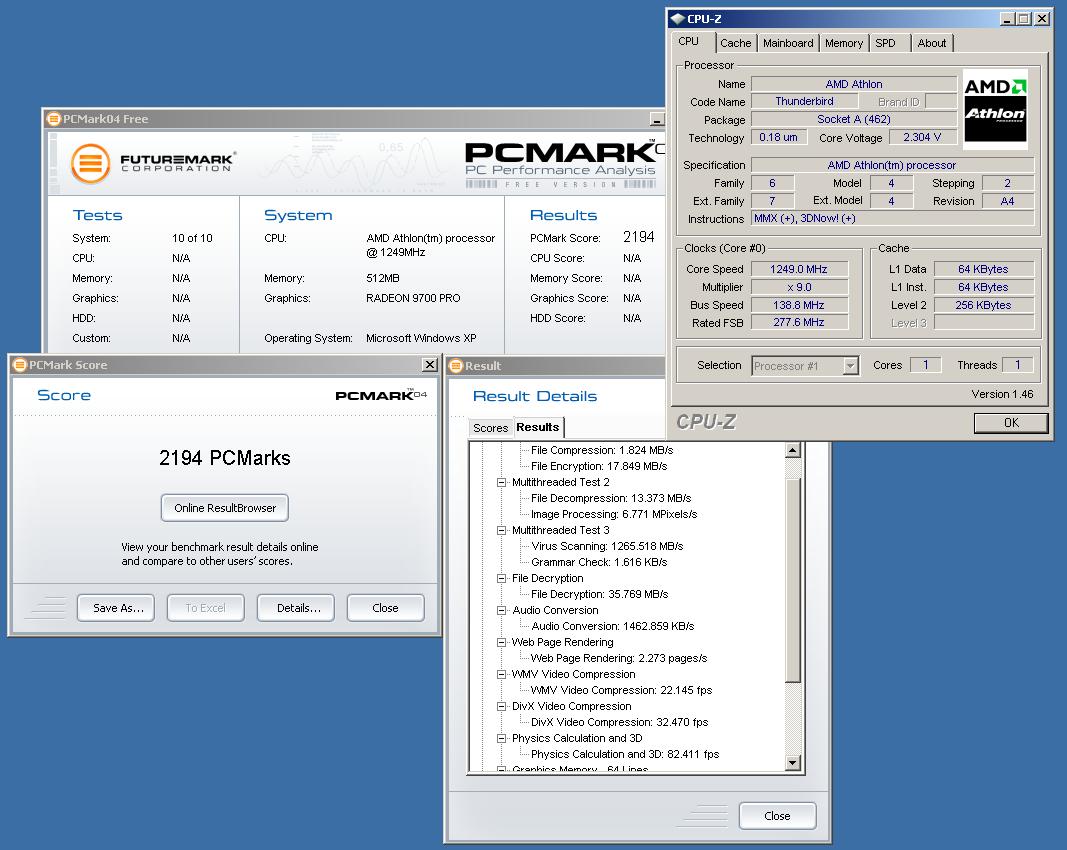Click the Technology 0.18 um field
Screen dimensions: 1067x850
click(778, 137)
